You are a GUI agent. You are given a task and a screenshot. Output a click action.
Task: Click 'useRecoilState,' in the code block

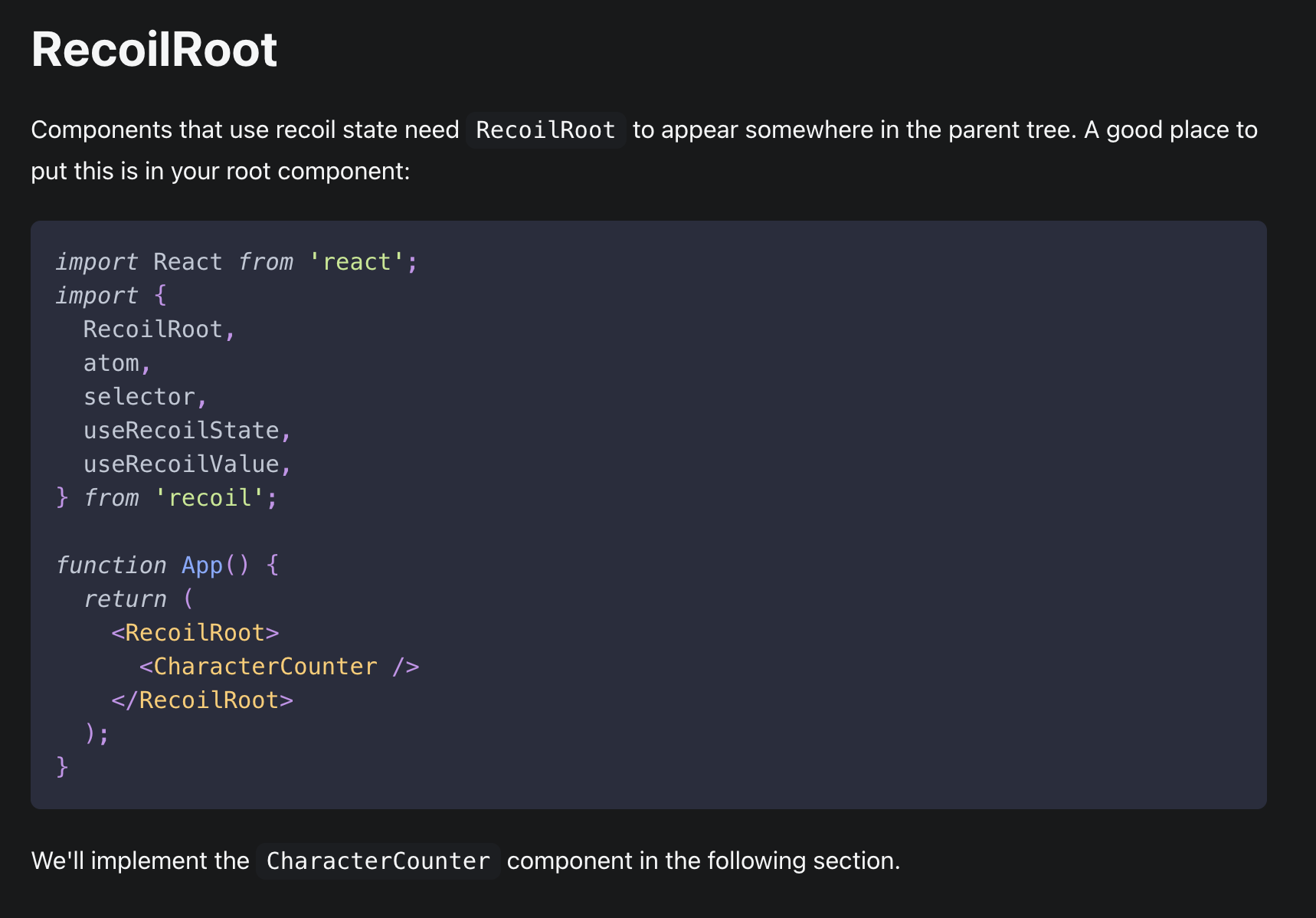click(188, 431)
